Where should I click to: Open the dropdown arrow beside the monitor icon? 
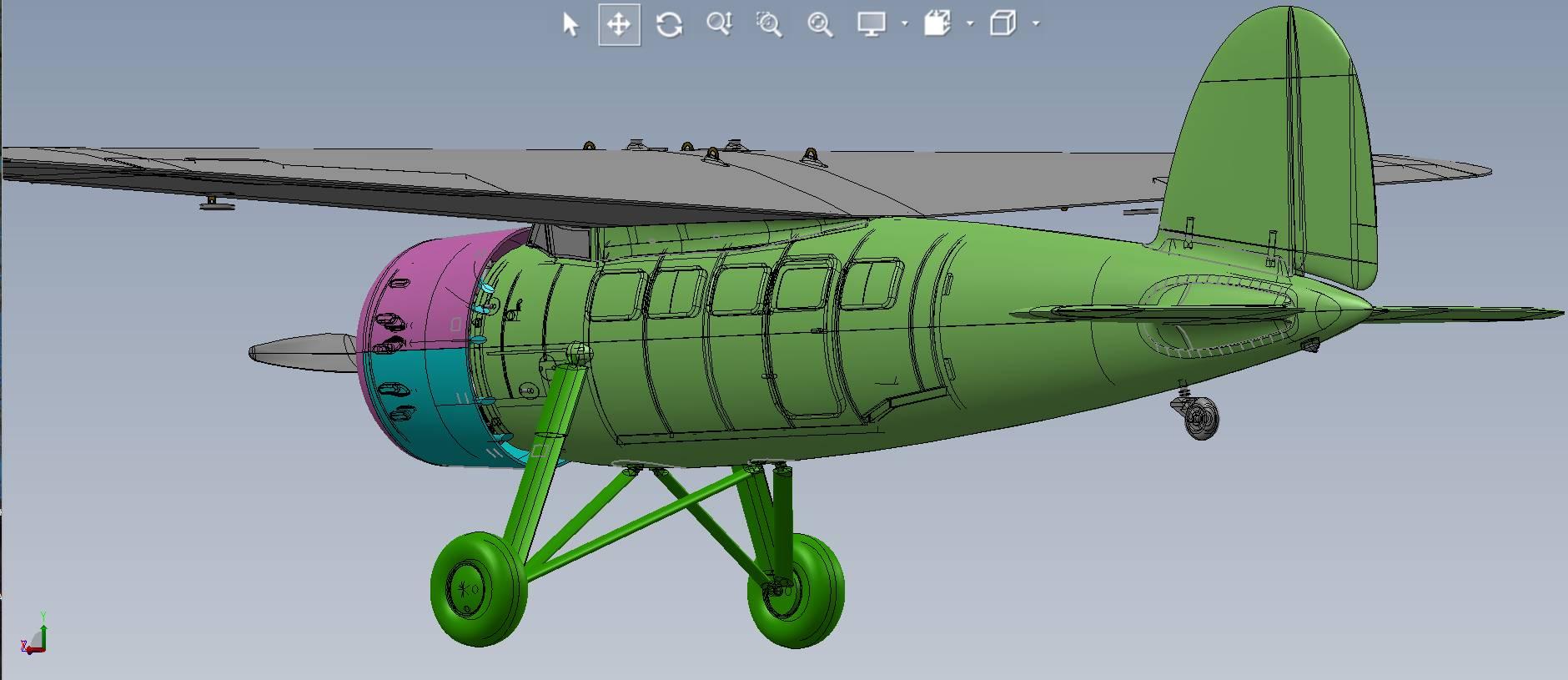point(905,24)
